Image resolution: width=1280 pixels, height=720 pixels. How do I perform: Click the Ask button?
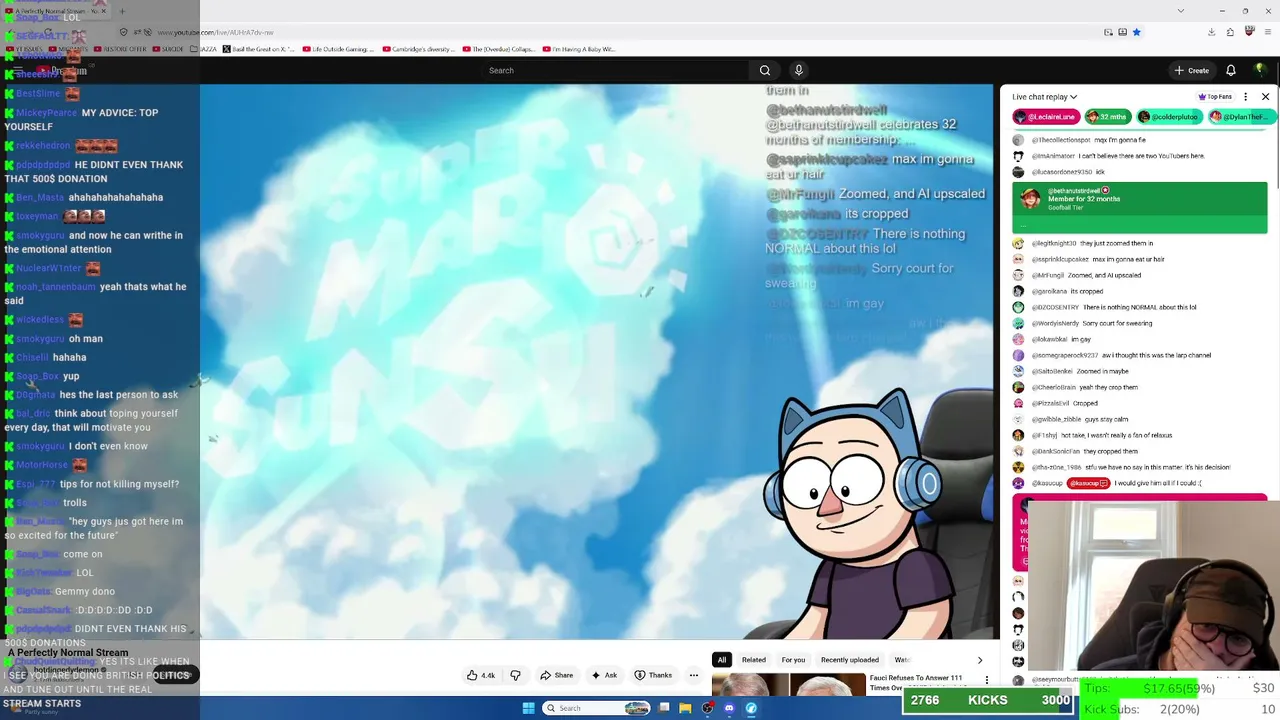point(604,675)
